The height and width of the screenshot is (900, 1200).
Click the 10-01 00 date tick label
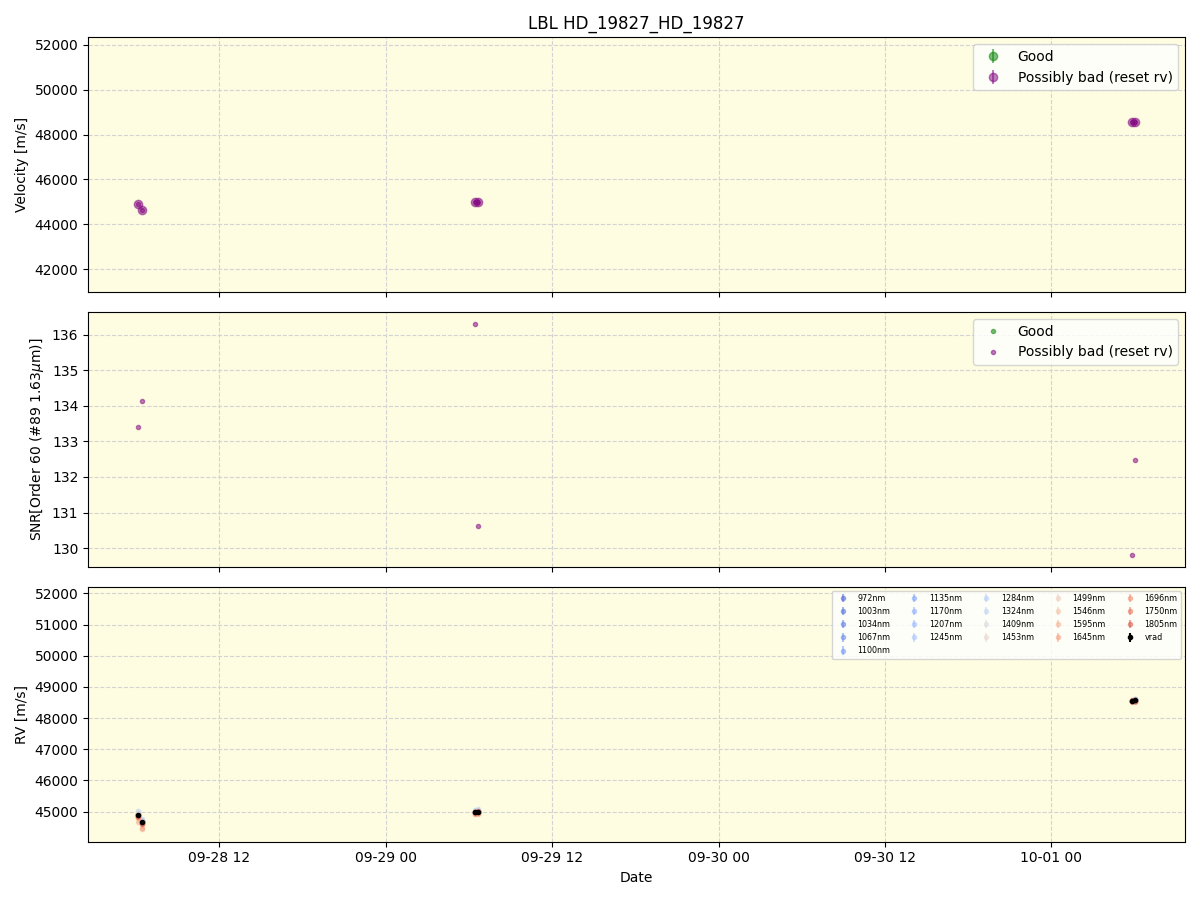(1051, 857)
